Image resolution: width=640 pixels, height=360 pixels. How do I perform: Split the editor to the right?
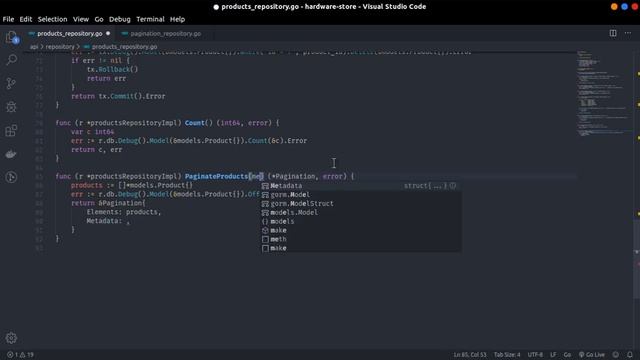[x=613, y=33]
